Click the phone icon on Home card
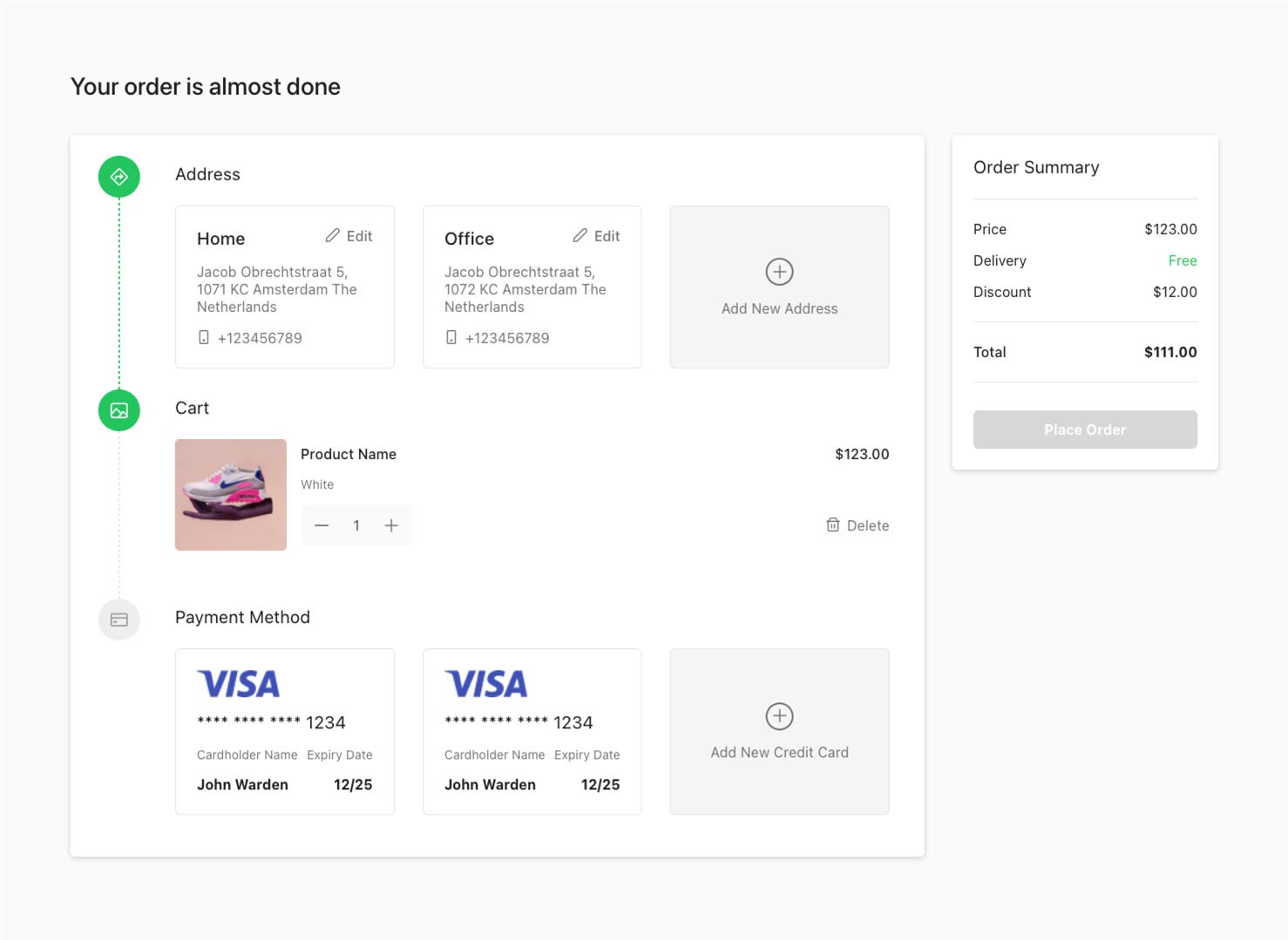Viewport: 1288px width, 940px height. coord(203,337)
